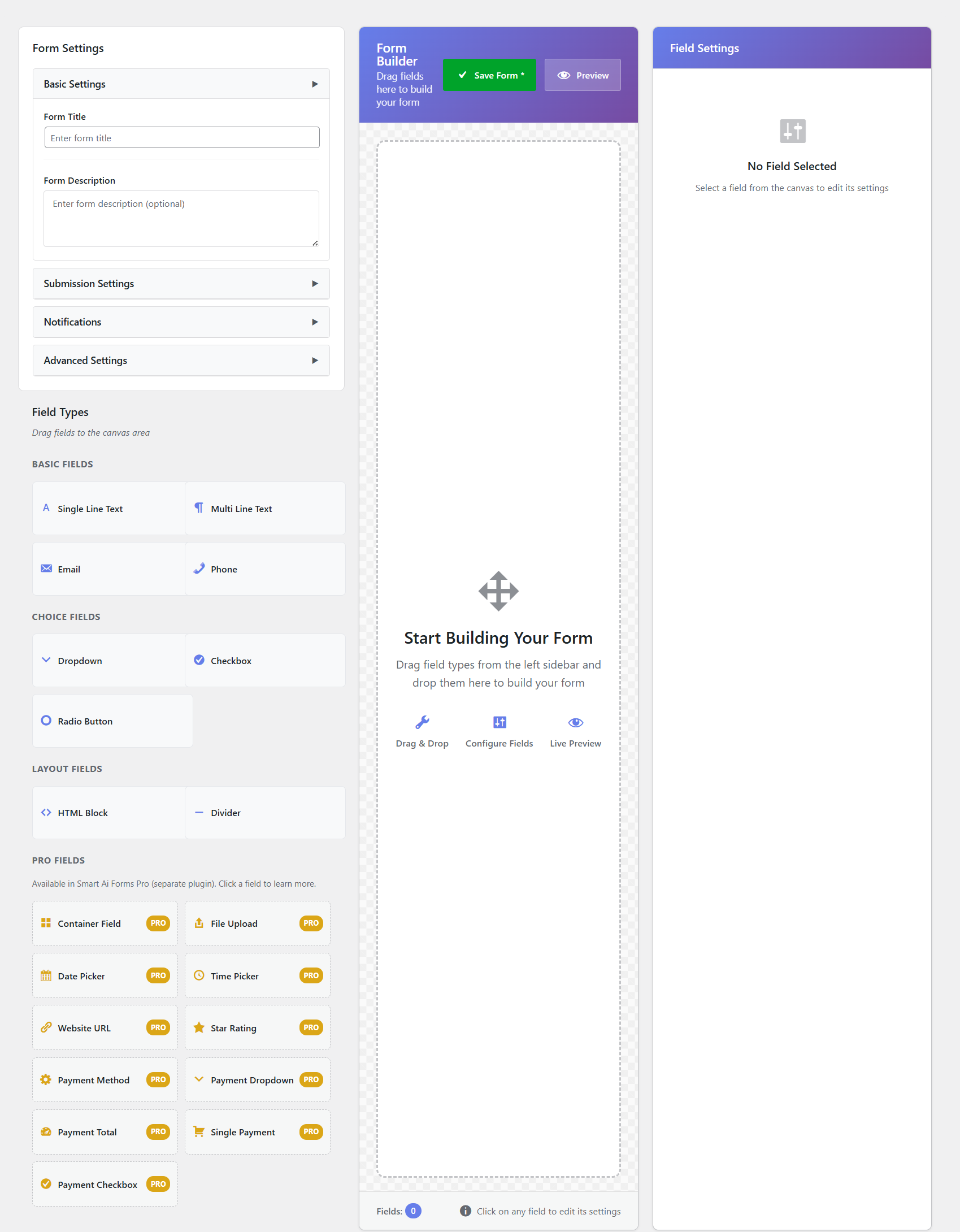Select the Multi Line Text field icon

tap(199, 508)
